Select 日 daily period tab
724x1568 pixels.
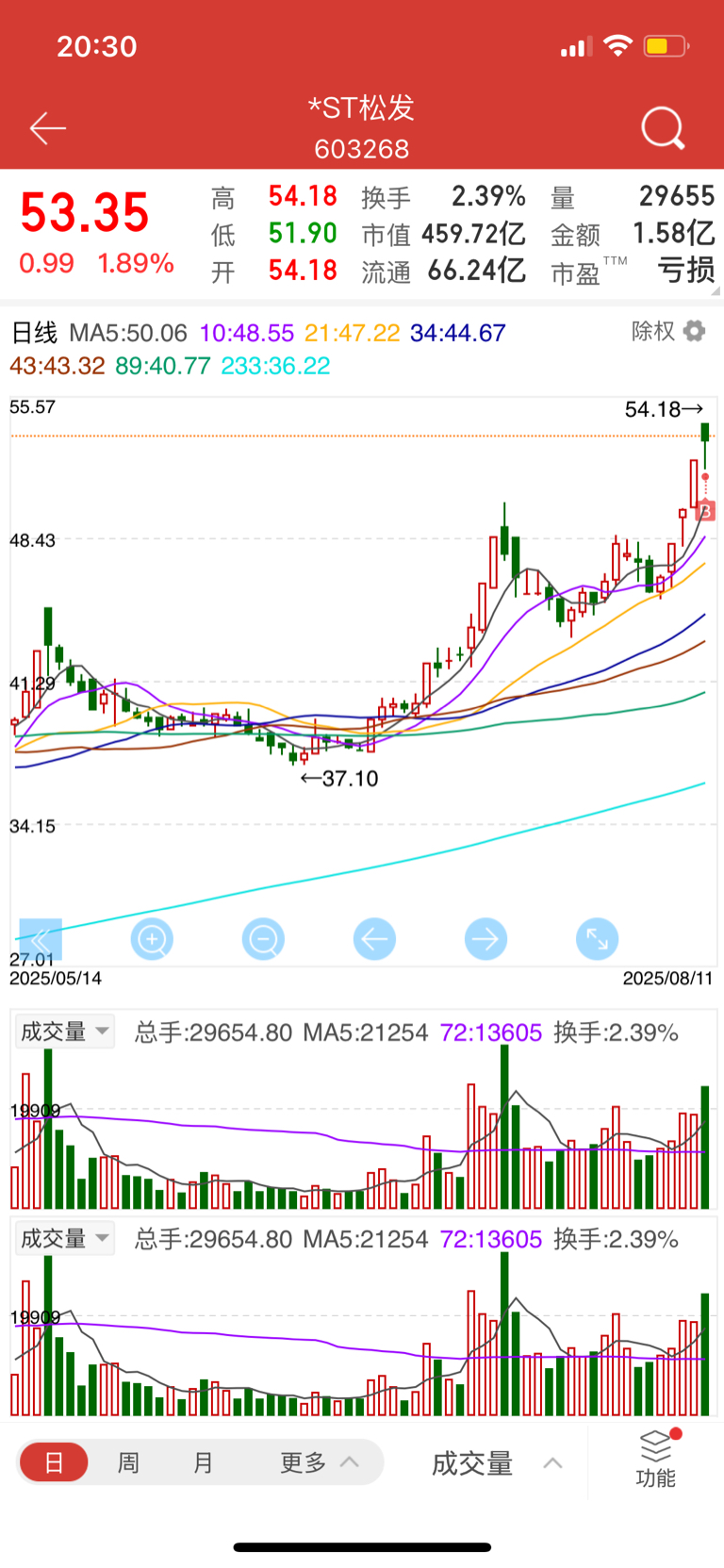[x=54, y=1462]
